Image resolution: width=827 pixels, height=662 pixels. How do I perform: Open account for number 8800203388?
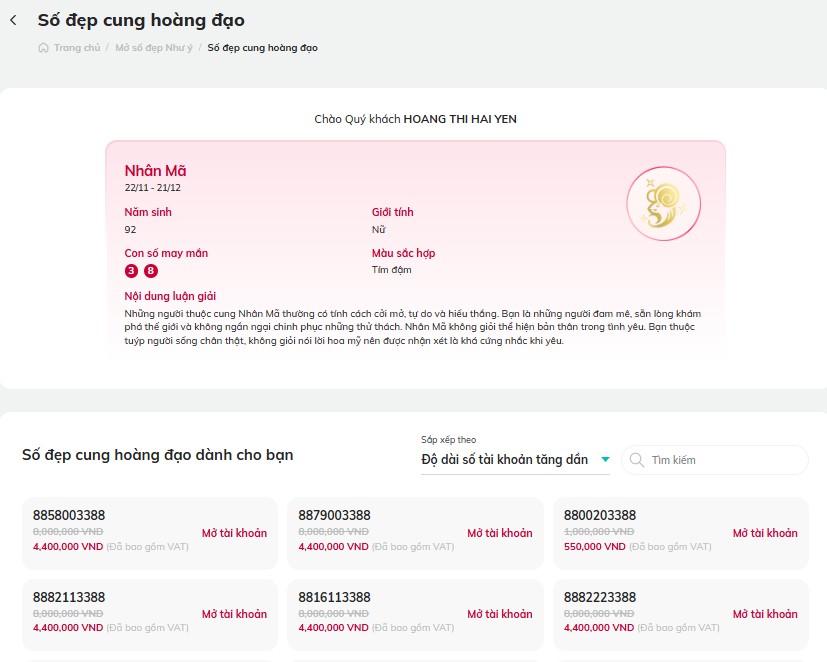pos(765,533)
